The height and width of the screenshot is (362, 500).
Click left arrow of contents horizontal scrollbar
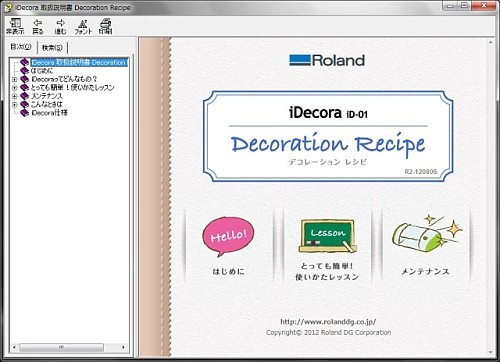click(x=14, y=347)
